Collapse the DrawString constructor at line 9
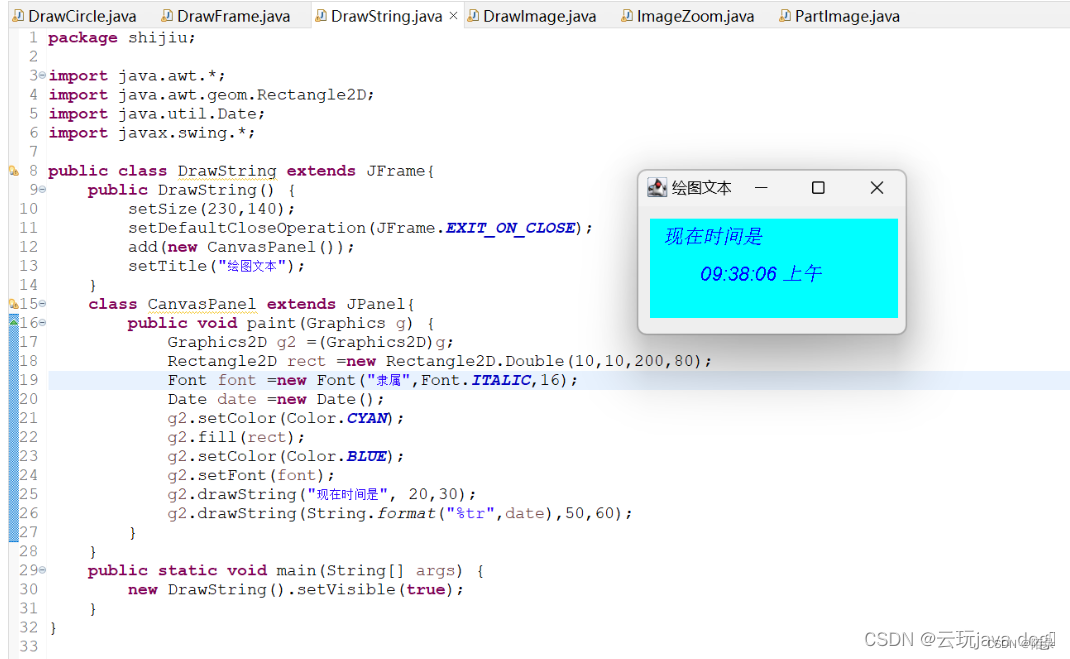The height and width of the screenshot is (659, 1070). [x=40, y=190]
